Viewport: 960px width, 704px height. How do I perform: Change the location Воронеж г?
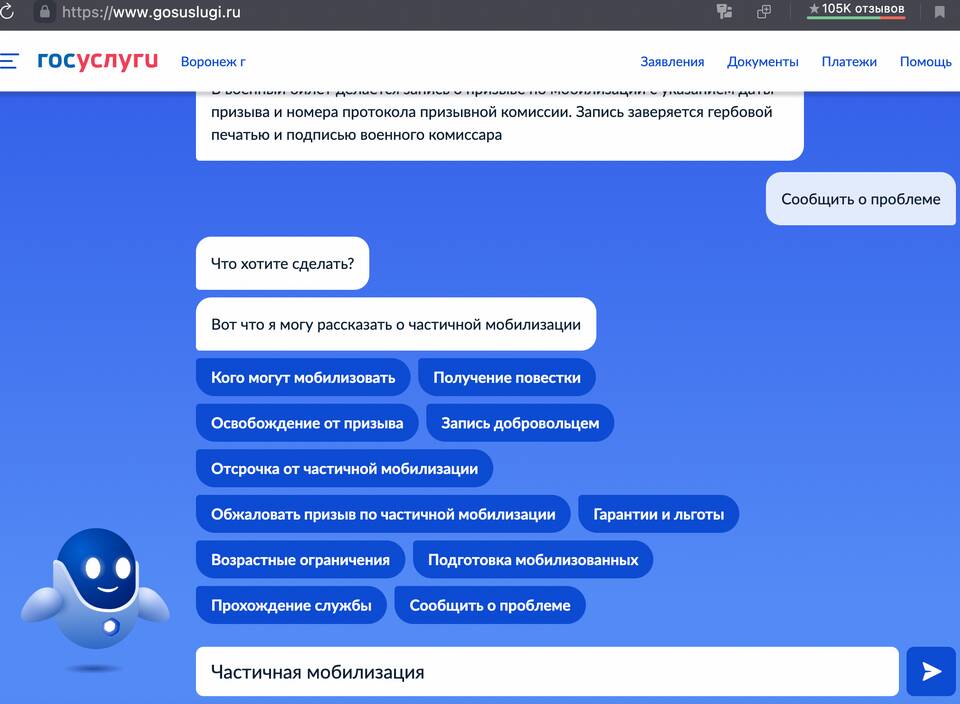point(213,62)
